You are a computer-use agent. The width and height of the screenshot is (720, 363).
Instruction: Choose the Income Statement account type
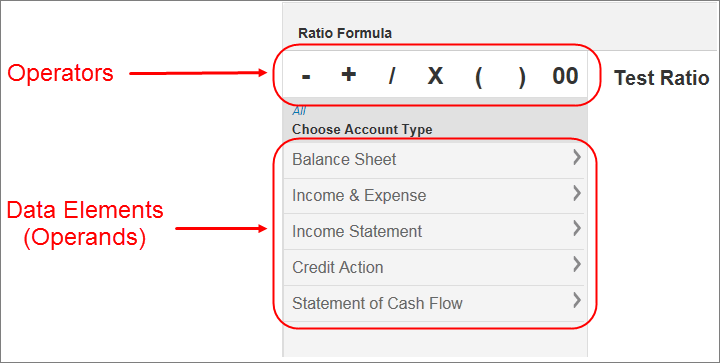tap(434, 232)
